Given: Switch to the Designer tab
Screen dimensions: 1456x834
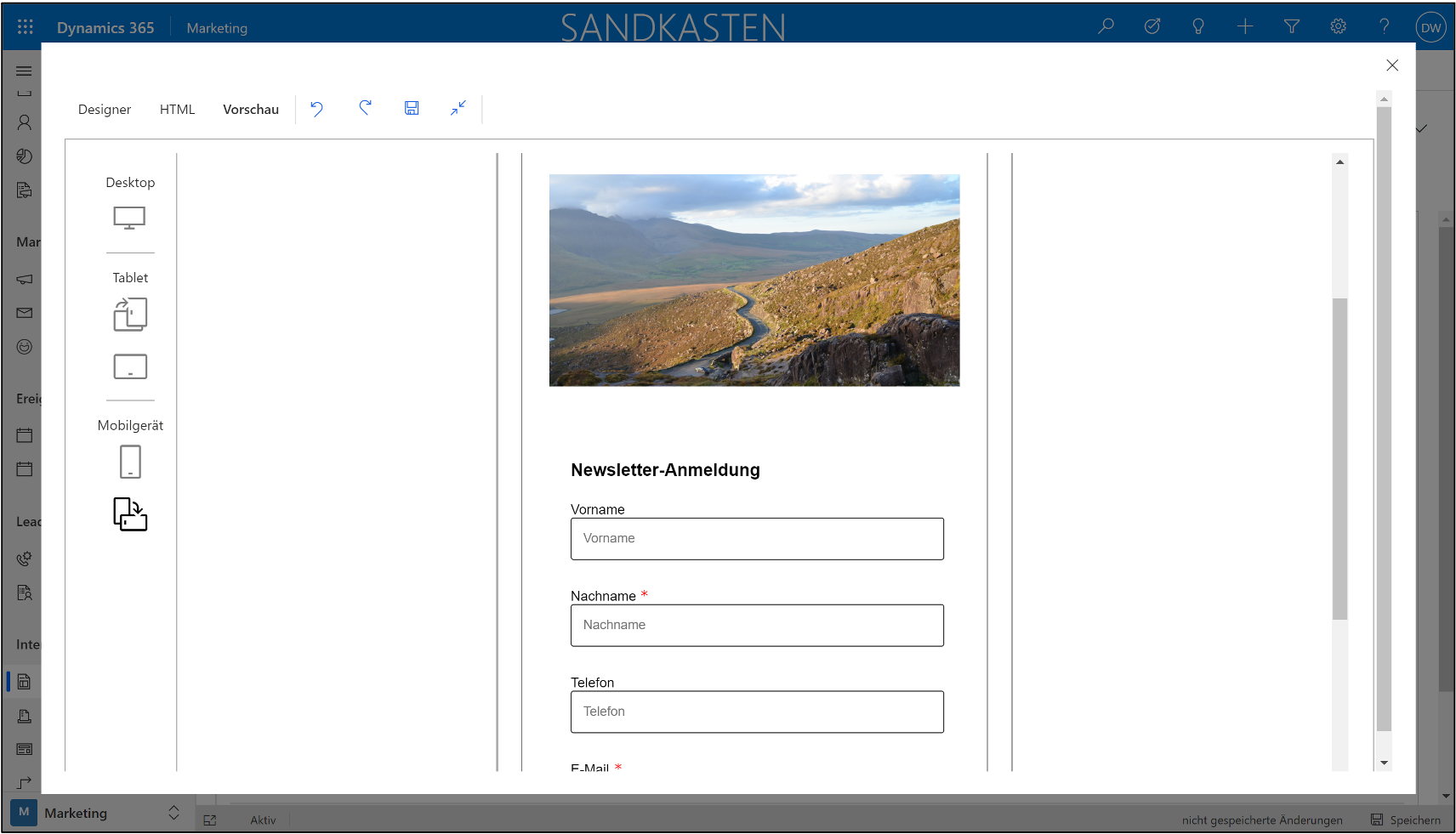Looking at the screenshot, I should [105, 110].
